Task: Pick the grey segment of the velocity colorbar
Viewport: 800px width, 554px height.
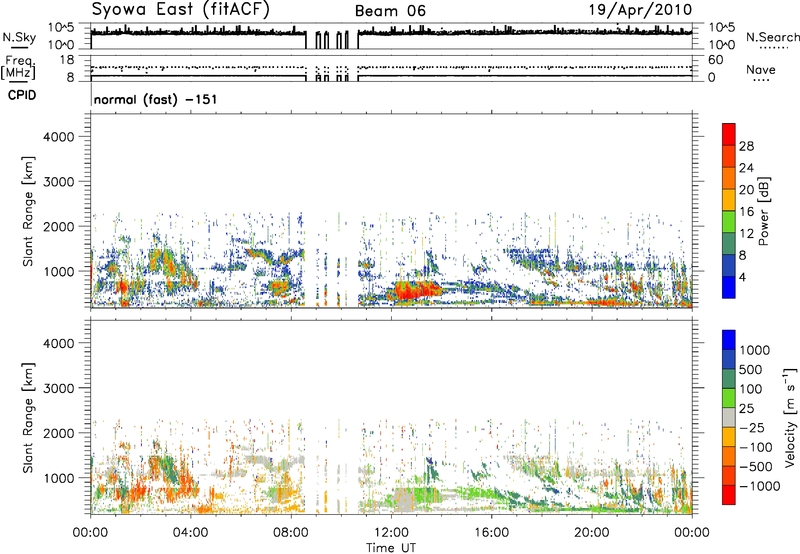Action: 729,417
